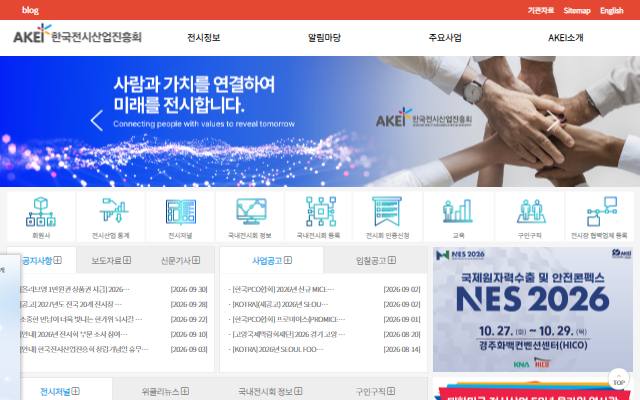640x400 pixels.
Task: Click the AKEI 한국전시산업진흥회 header logo
Action: (x=77, y=34)
